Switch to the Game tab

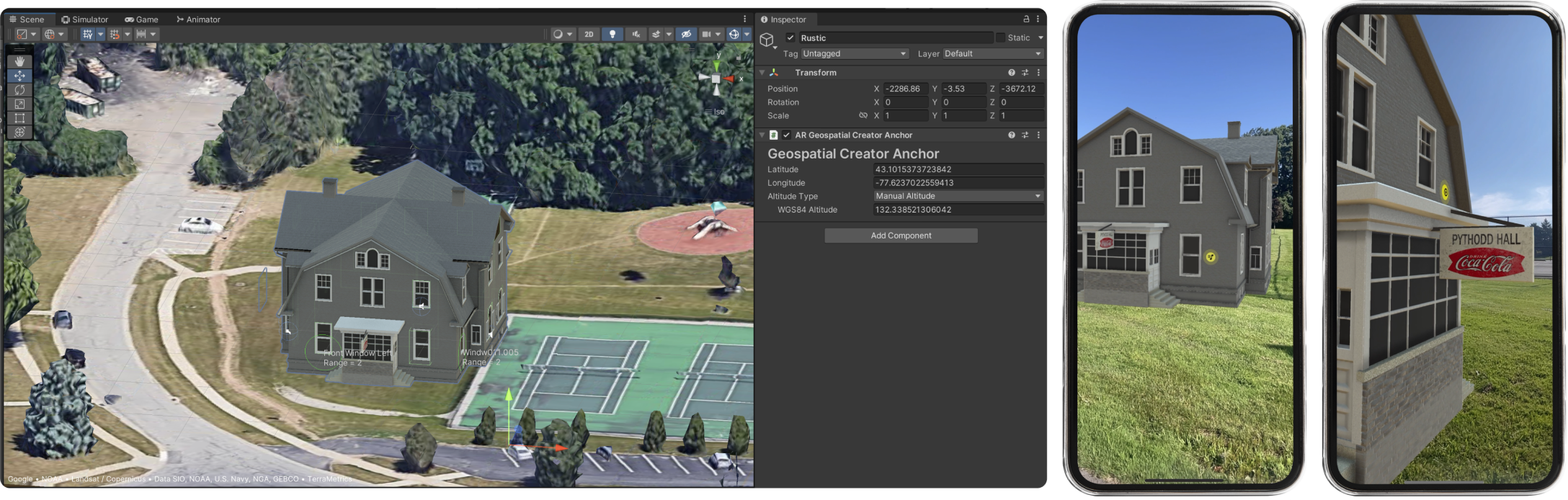click(x=141, y=19)
